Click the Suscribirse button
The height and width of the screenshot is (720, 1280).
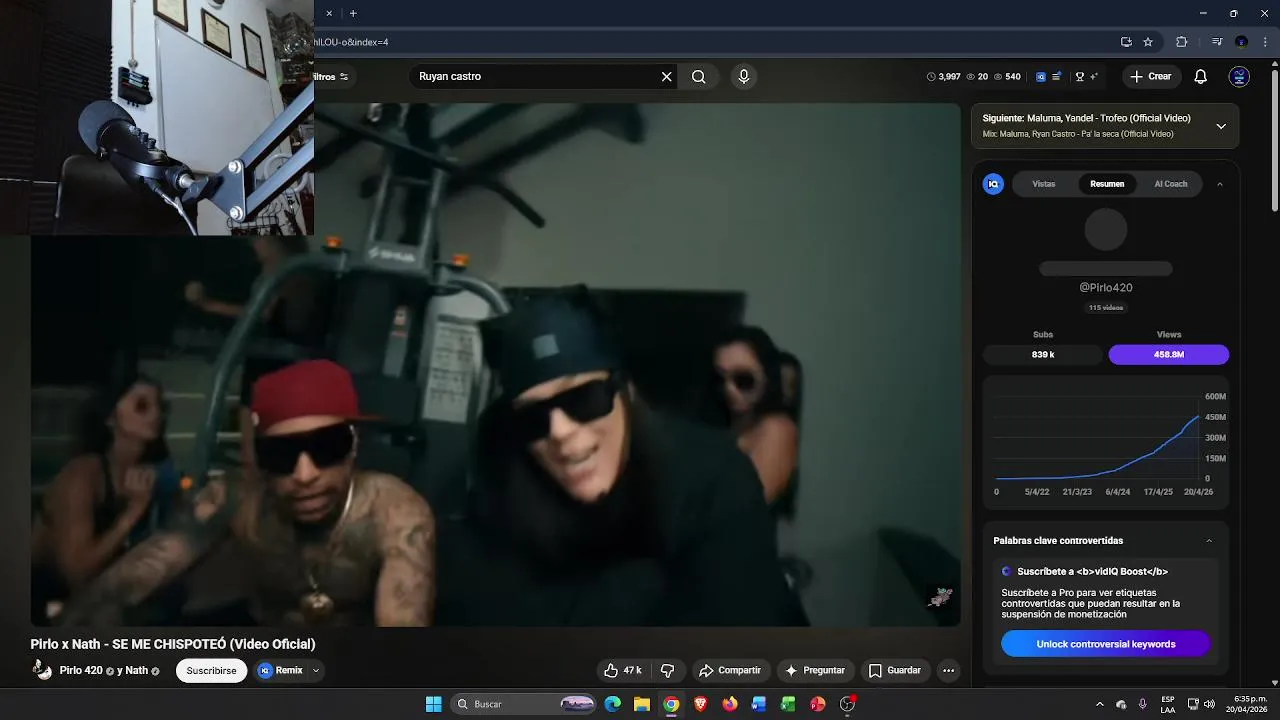pyautogui.click(x=211, y=671)
